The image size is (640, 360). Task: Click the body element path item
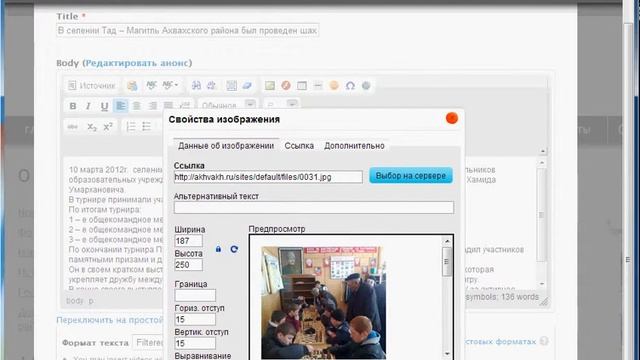[75, 301]
